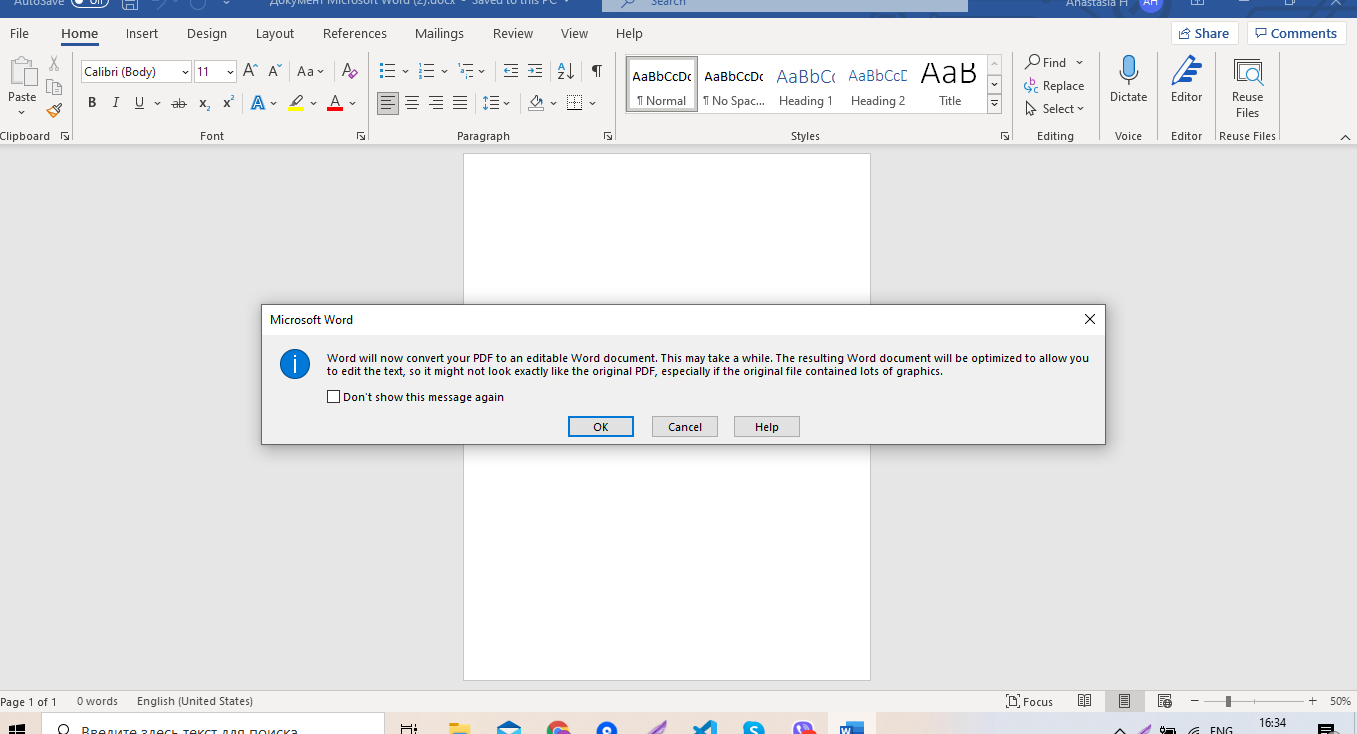Open Reuse Files panel

[x=1247, y=85]
